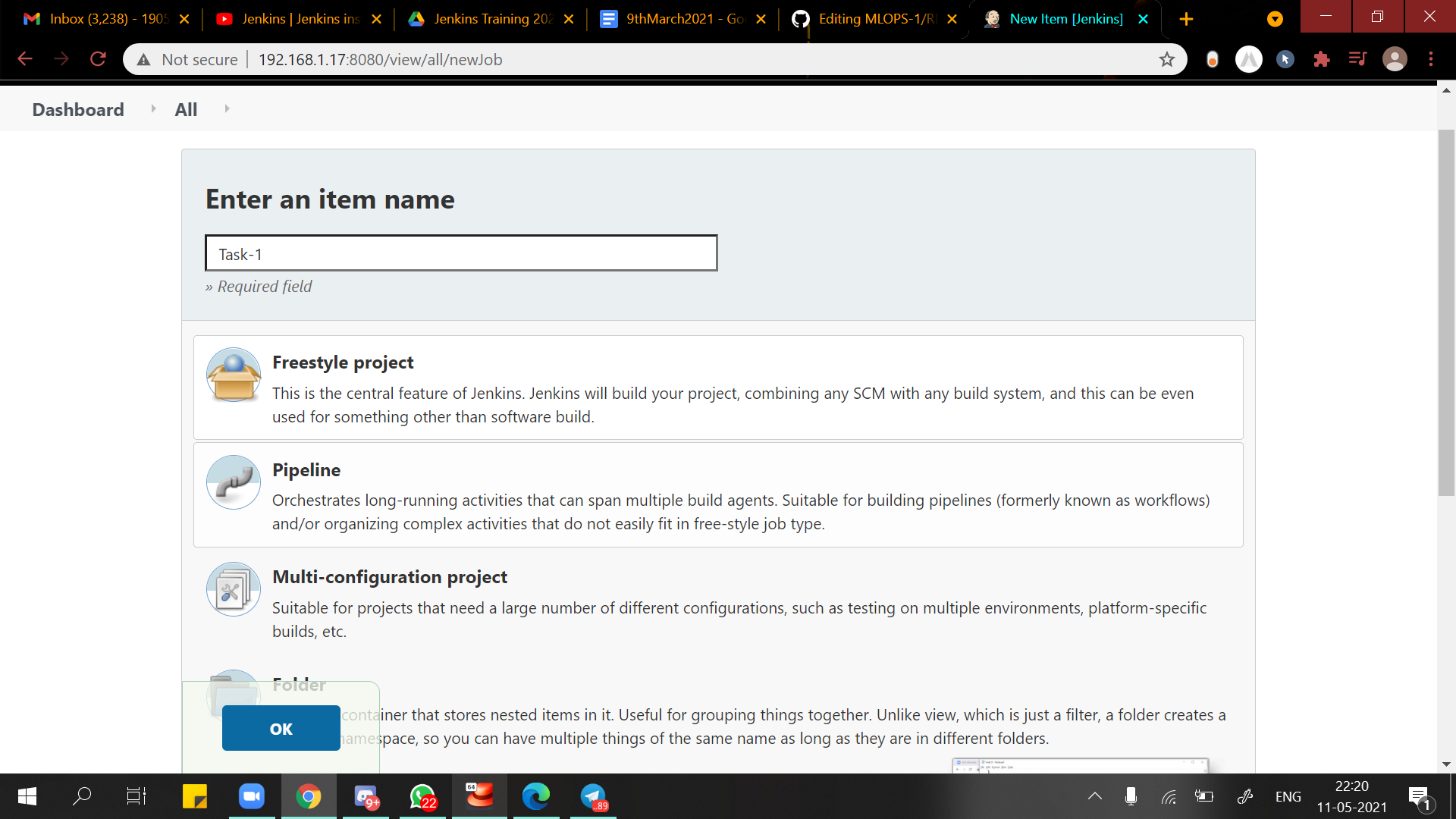Select the Freestyle project box icon
1456x819 pixels.
[234, 375]
